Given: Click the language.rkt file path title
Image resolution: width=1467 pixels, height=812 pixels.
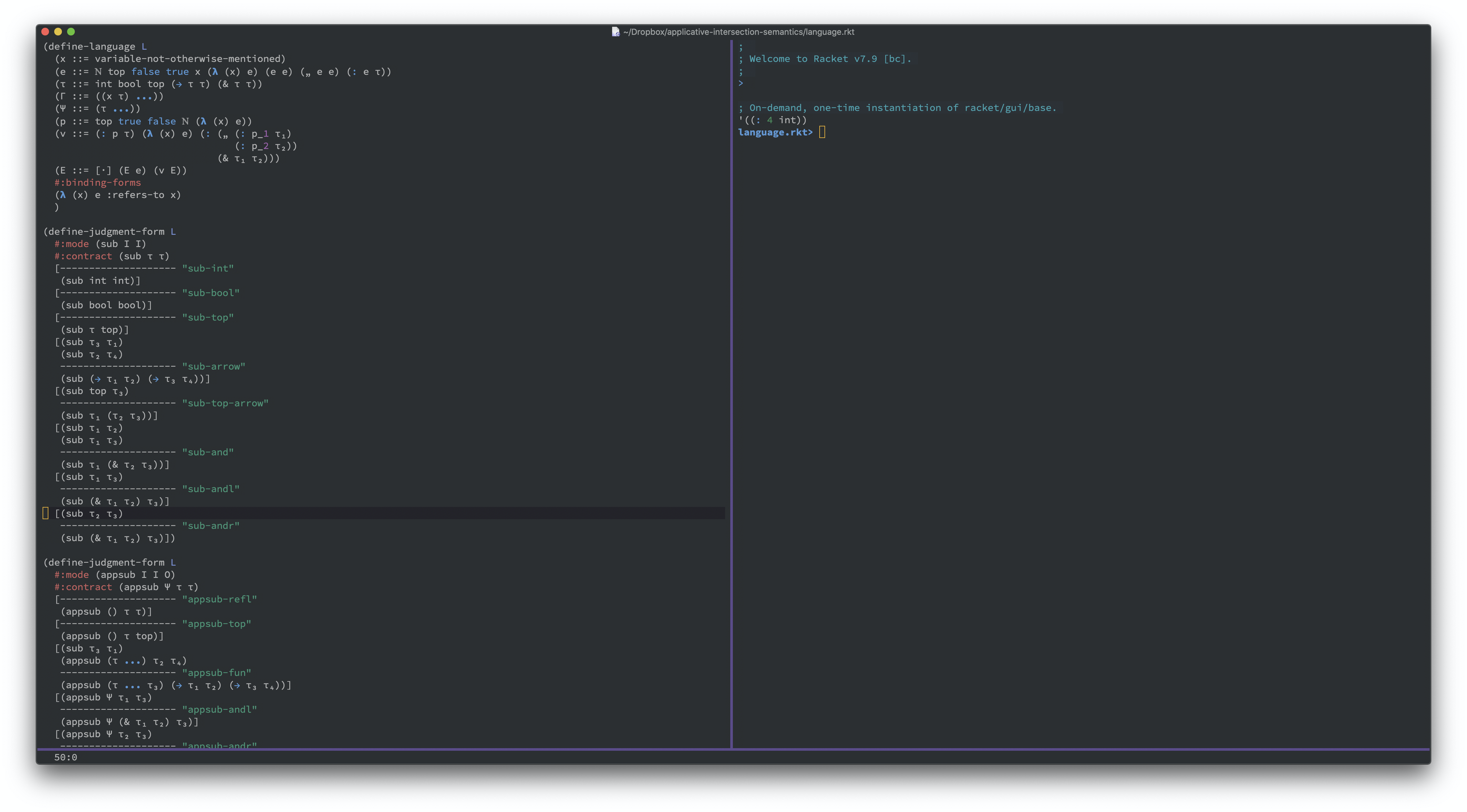Looking at the screenshot, I should coord(739,32).
